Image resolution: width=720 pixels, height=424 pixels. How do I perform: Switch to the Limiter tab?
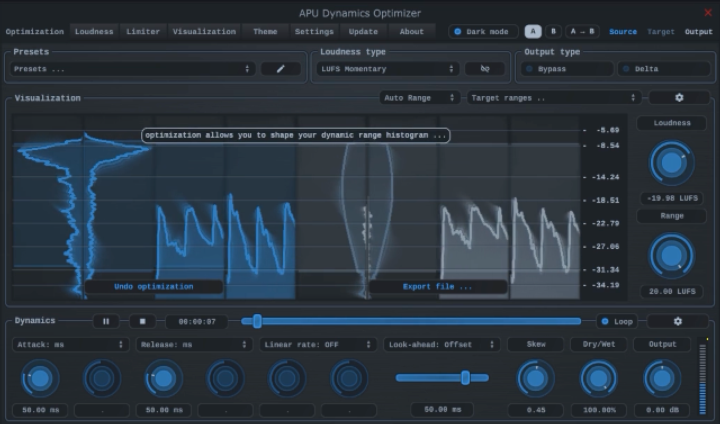(x=143, y=32)
